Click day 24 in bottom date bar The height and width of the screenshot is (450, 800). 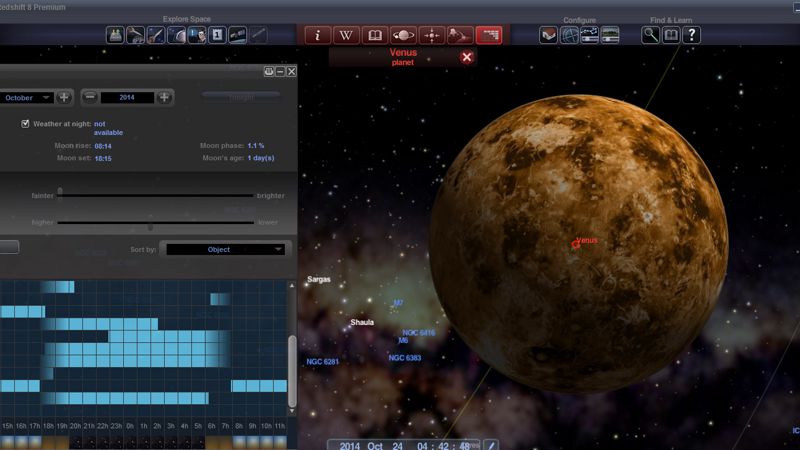[x=397, y=446]
